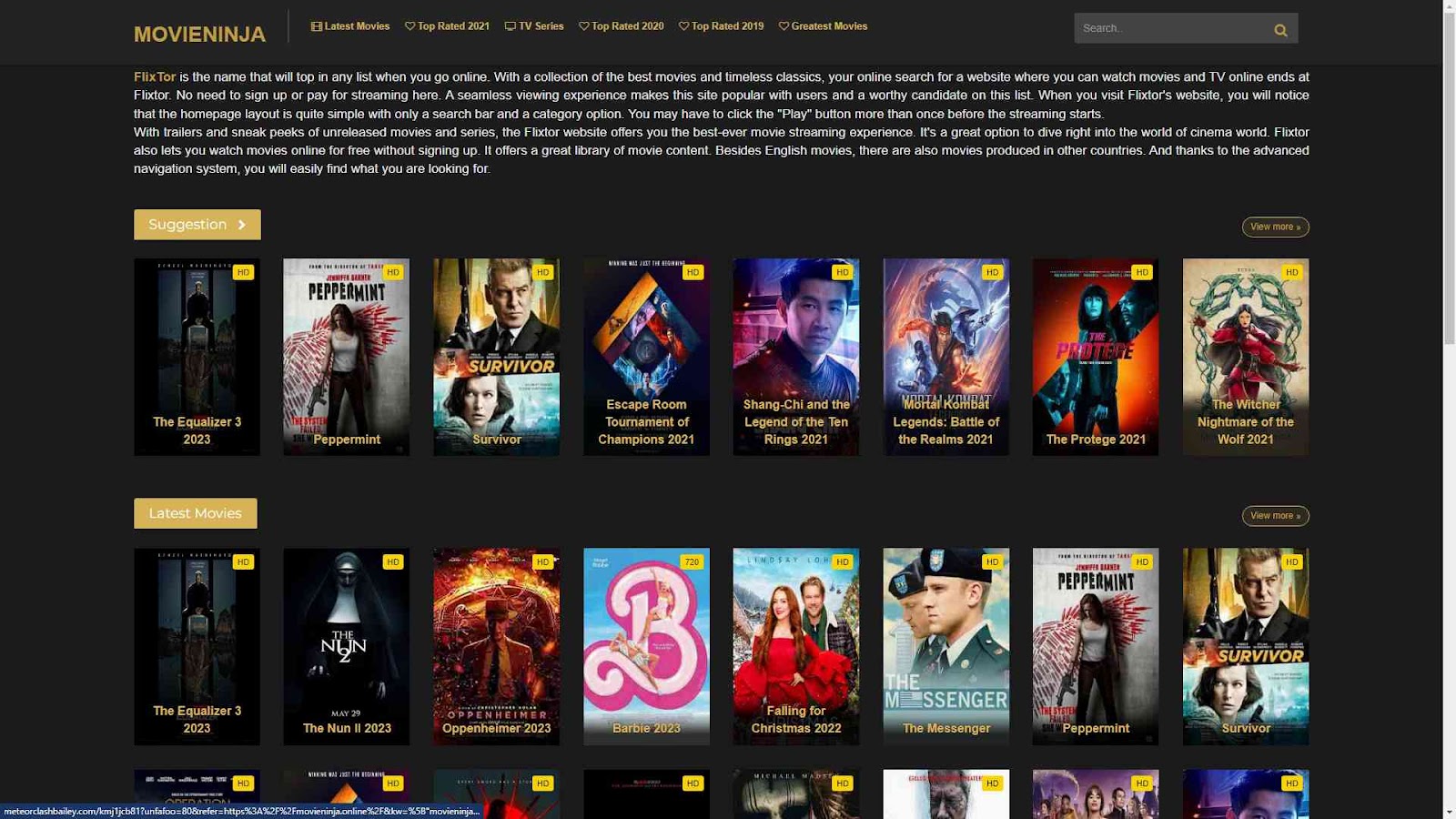The image size is (1456, 819).
Task: Open the TV Series menu item
Action: 534,26
